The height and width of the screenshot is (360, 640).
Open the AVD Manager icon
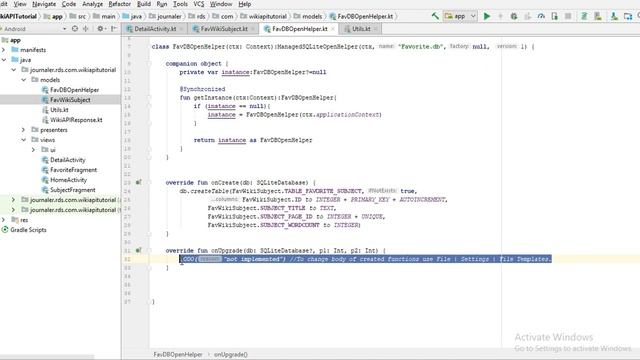point(598,16)
